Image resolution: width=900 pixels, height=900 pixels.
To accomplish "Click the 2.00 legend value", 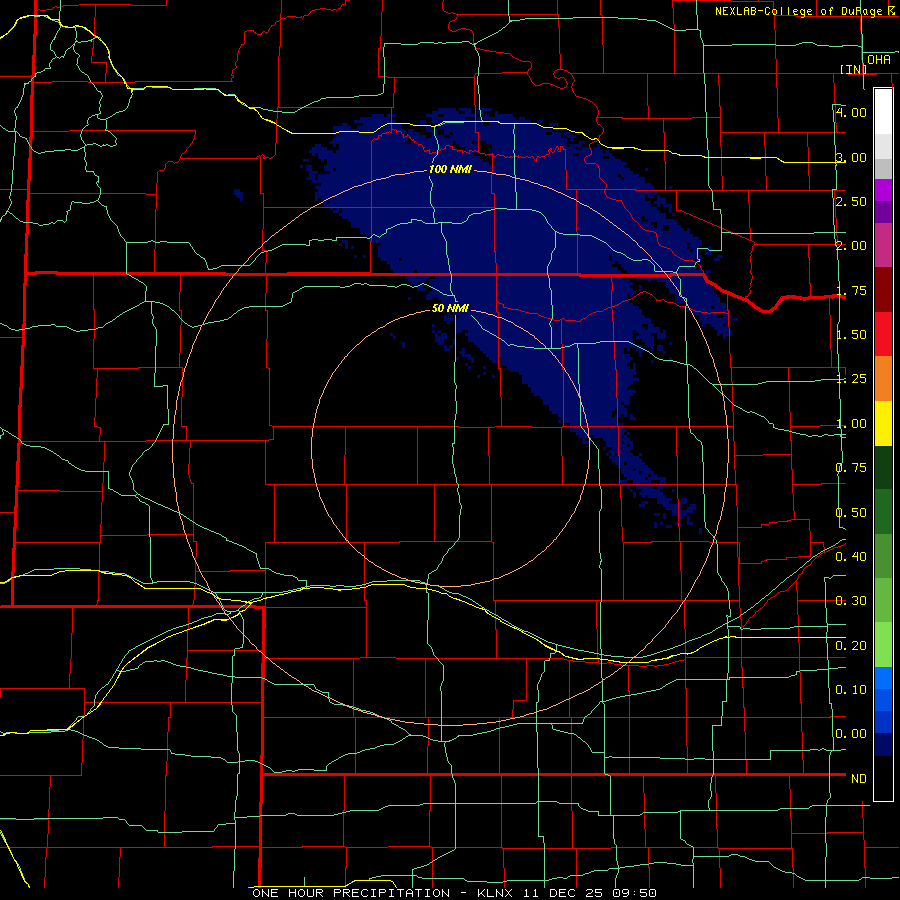I will click(x=851, y=246).
